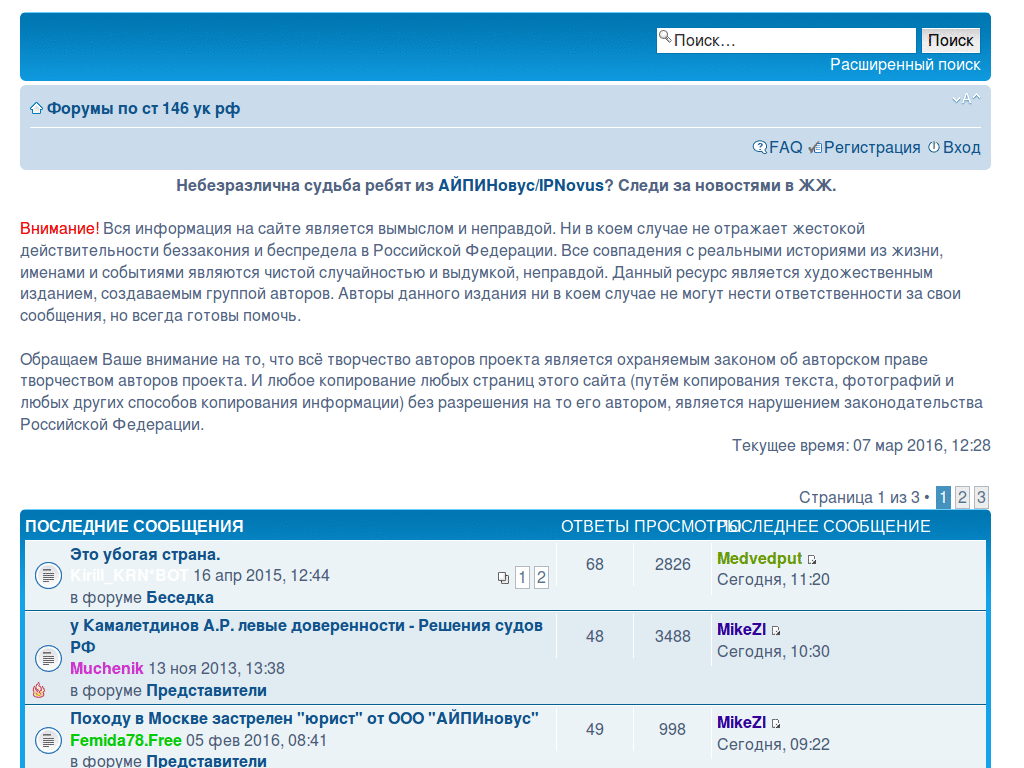Go to last post by MikeZI at 09:22
1024x768 pixels.
(x=776, y=724)
